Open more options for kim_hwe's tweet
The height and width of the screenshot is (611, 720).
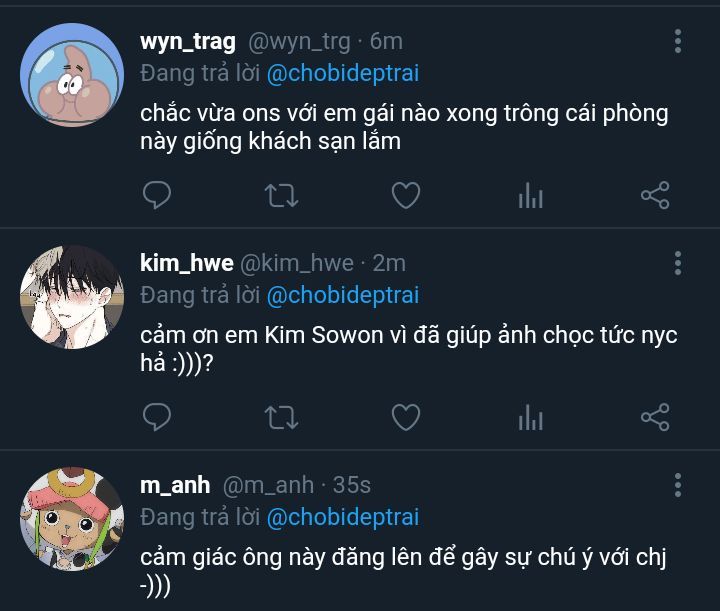[678, 263]
